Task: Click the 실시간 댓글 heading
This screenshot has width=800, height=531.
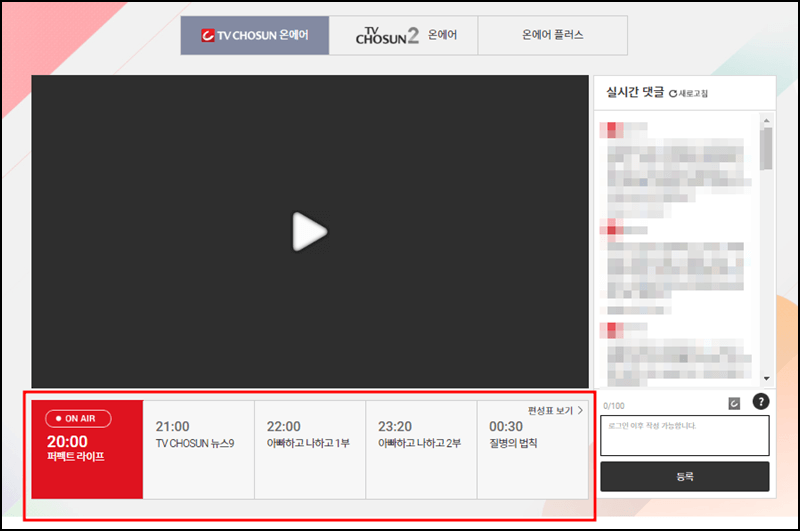Action: 635,92
